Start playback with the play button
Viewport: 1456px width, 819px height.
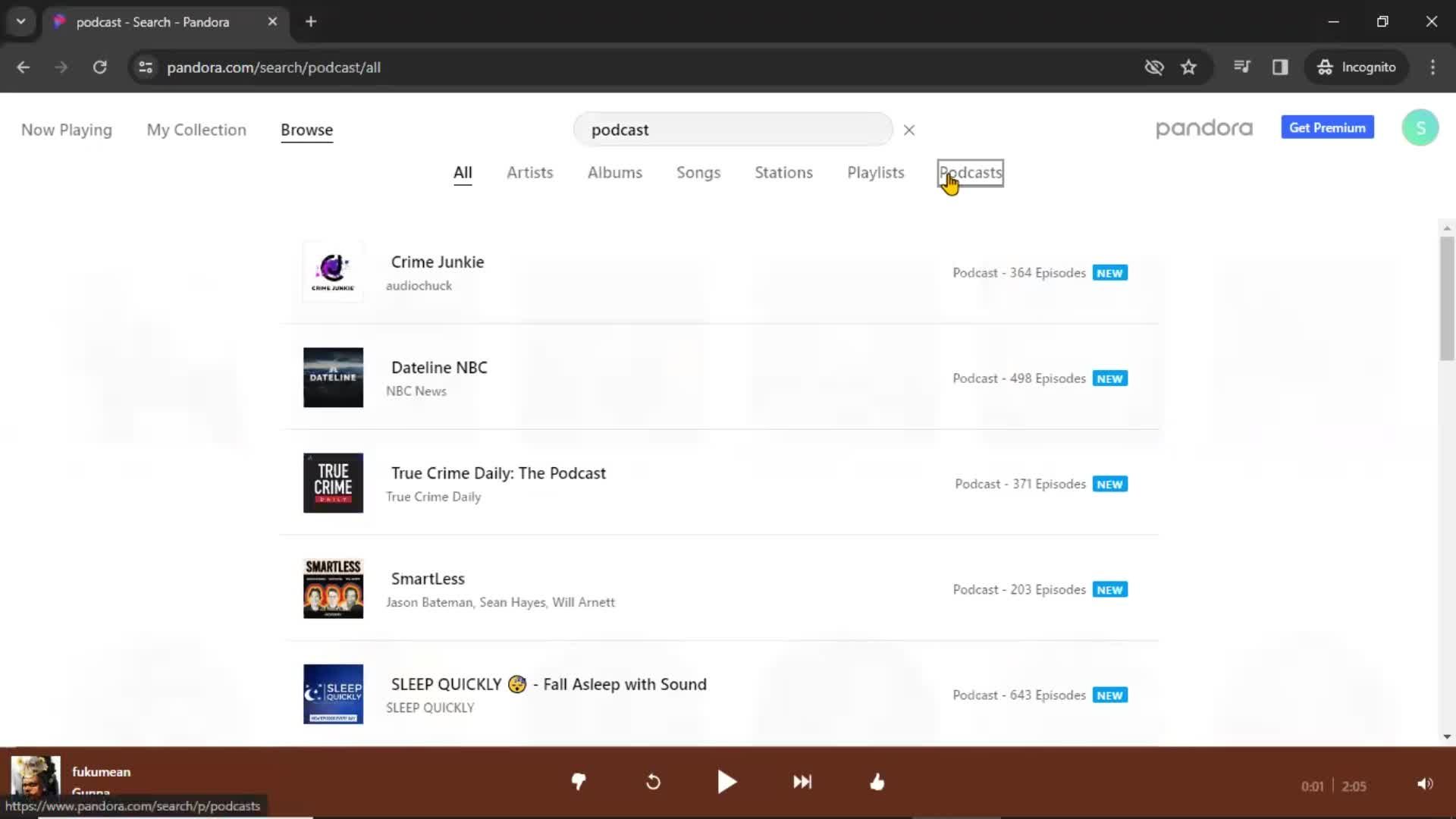tap(726, 782)
